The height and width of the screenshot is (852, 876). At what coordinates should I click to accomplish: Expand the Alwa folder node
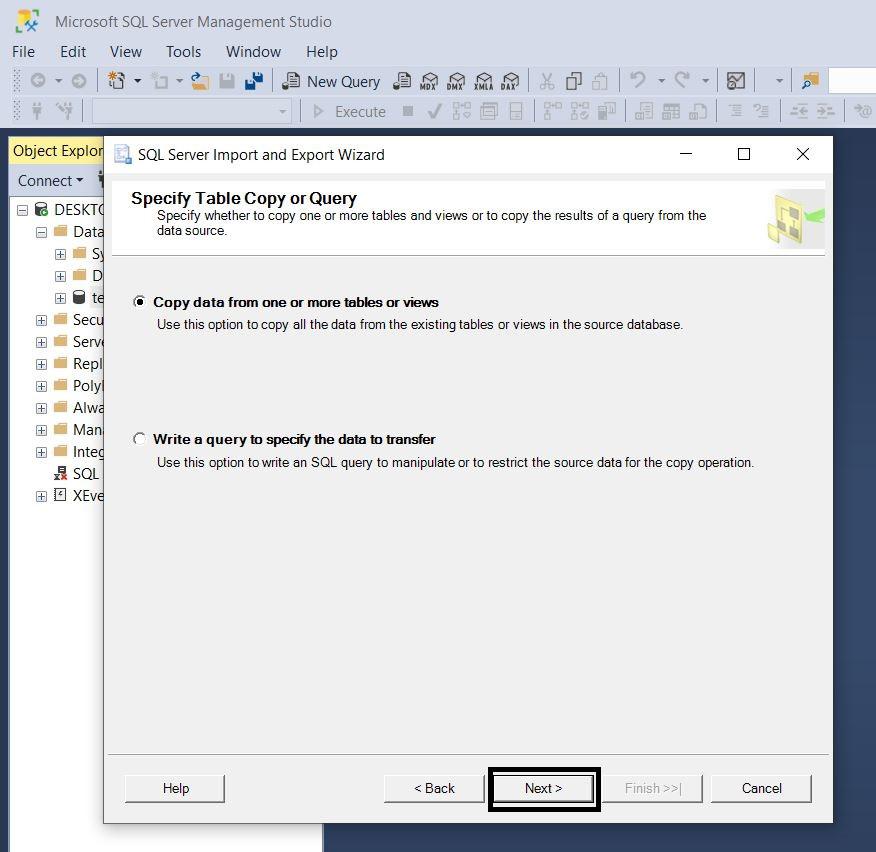click(x=41, y=408)
